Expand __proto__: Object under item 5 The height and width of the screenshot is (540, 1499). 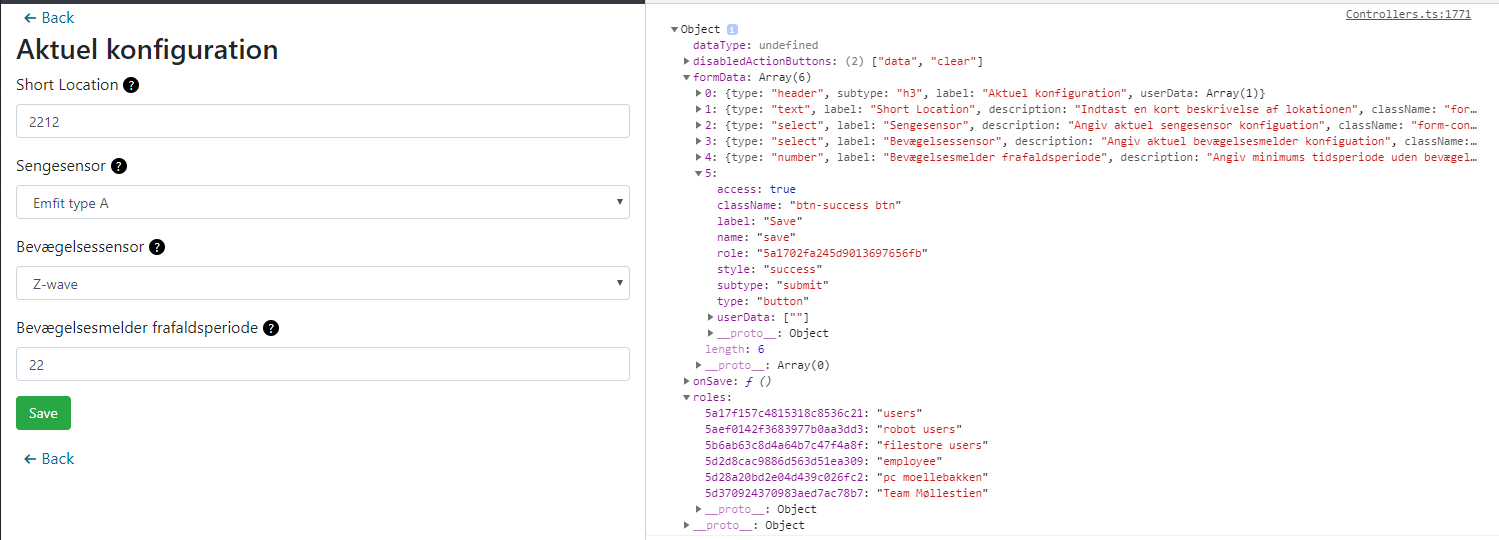[711, 334]
